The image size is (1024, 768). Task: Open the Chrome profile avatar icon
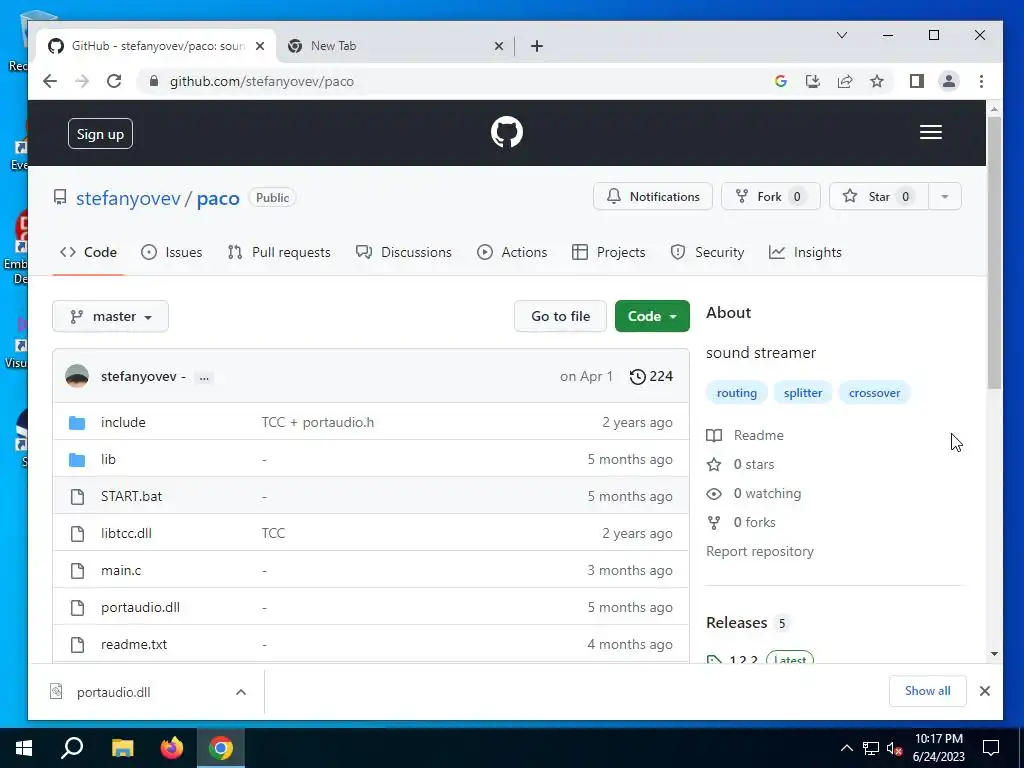click(x=948, y=81)
